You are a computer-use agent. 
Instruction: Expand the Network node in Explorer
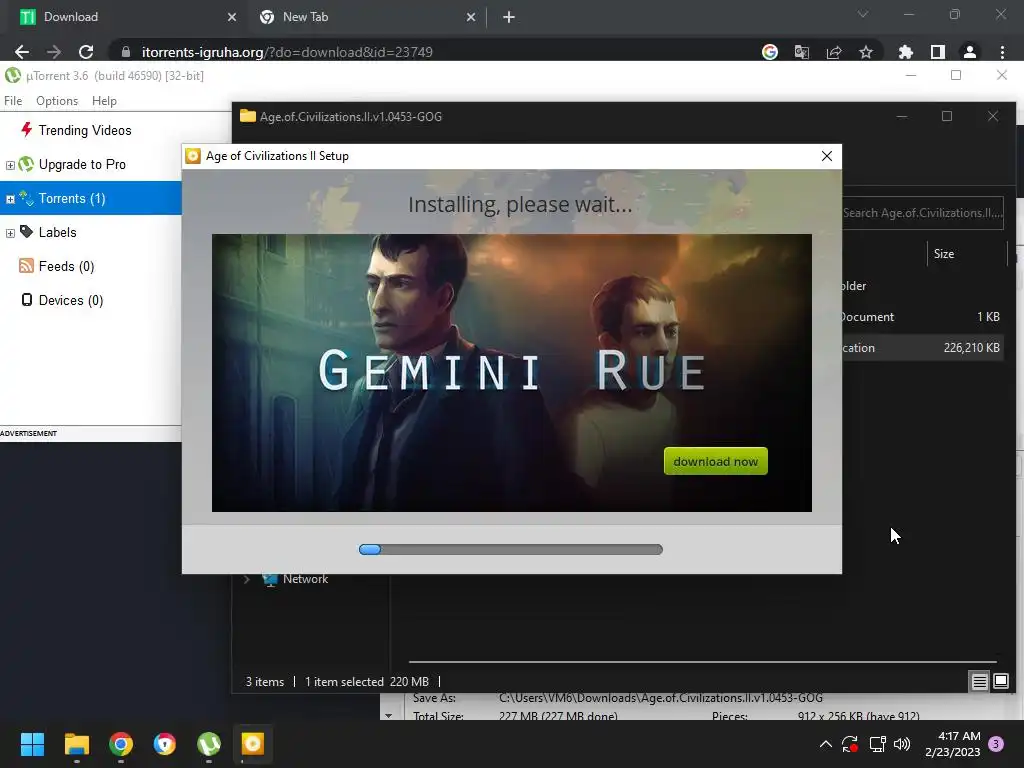(x=246, y=579)
